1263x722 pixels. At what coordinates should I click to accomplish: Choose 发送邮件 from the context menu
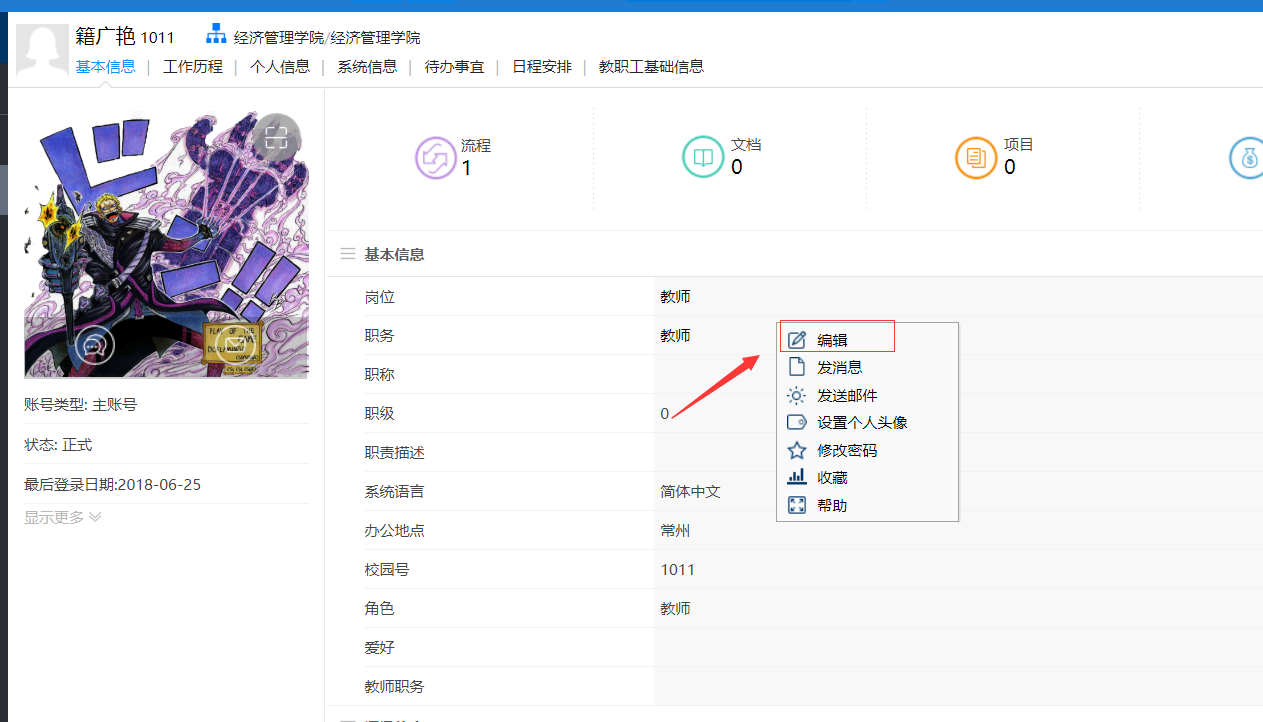pos(847,395)
